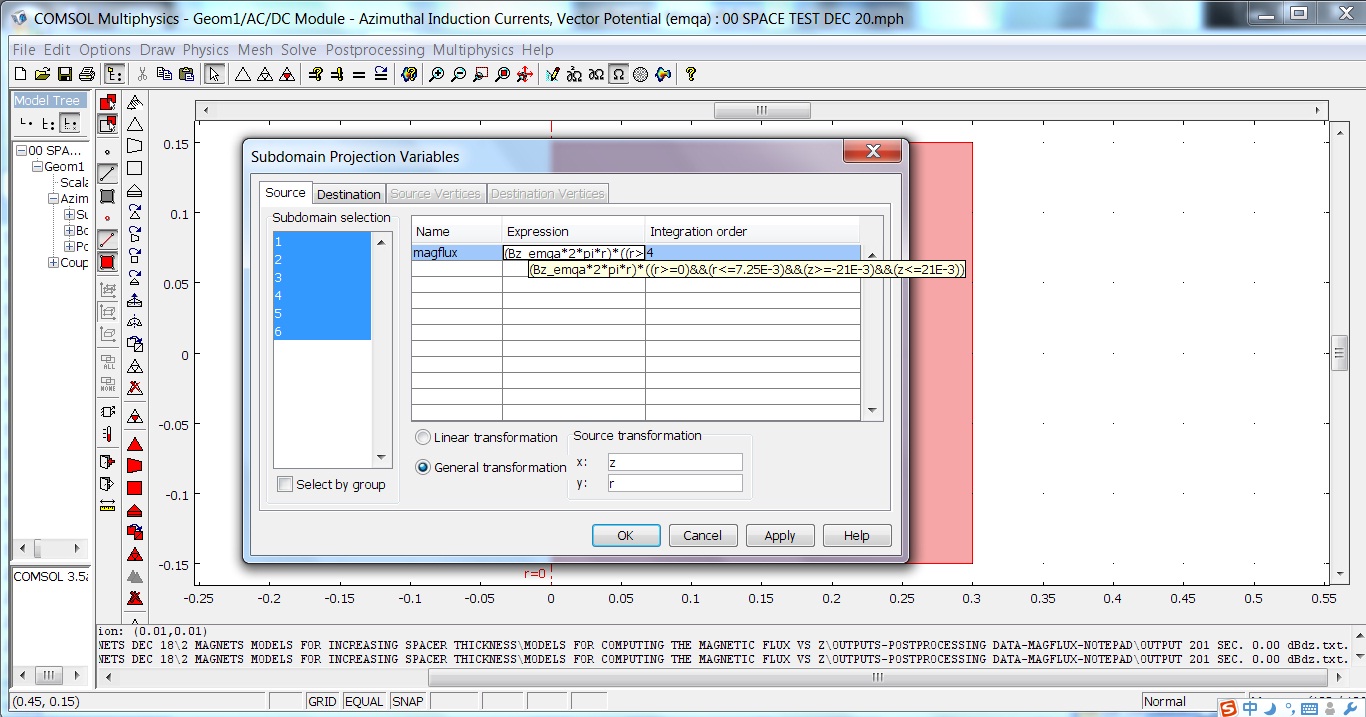1366x717 pixels.
Task: Click the question mark Help toolbar icon
Action: [690, 74]
